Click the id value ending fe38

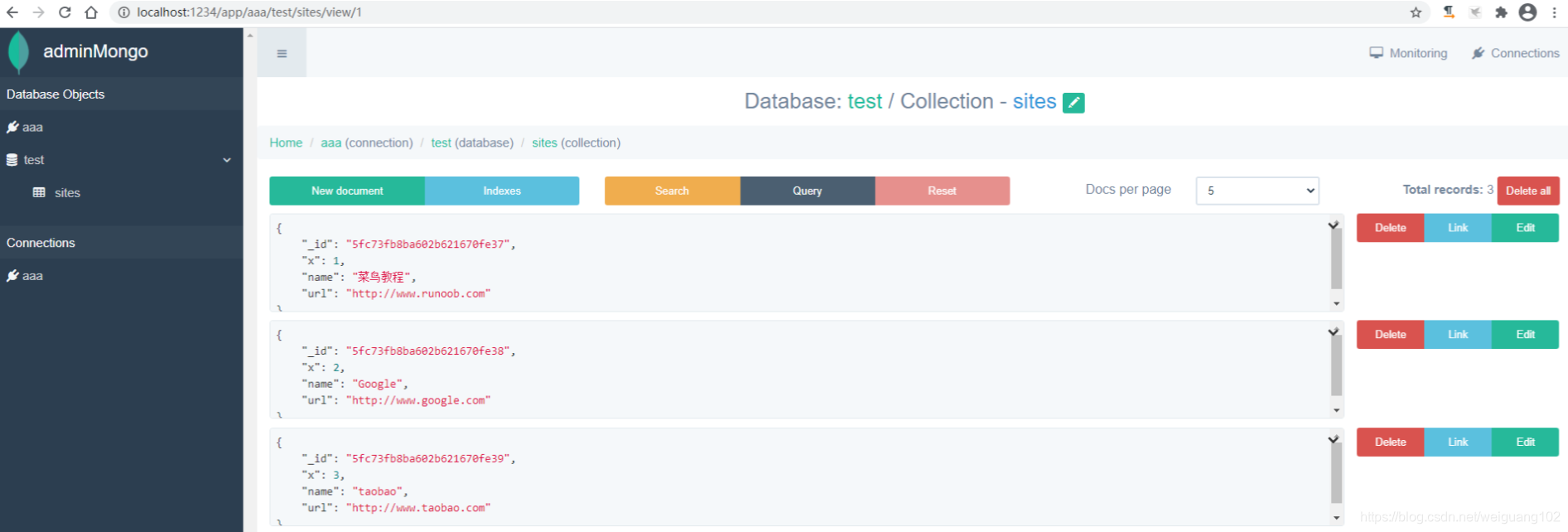(x=427, y=351)
